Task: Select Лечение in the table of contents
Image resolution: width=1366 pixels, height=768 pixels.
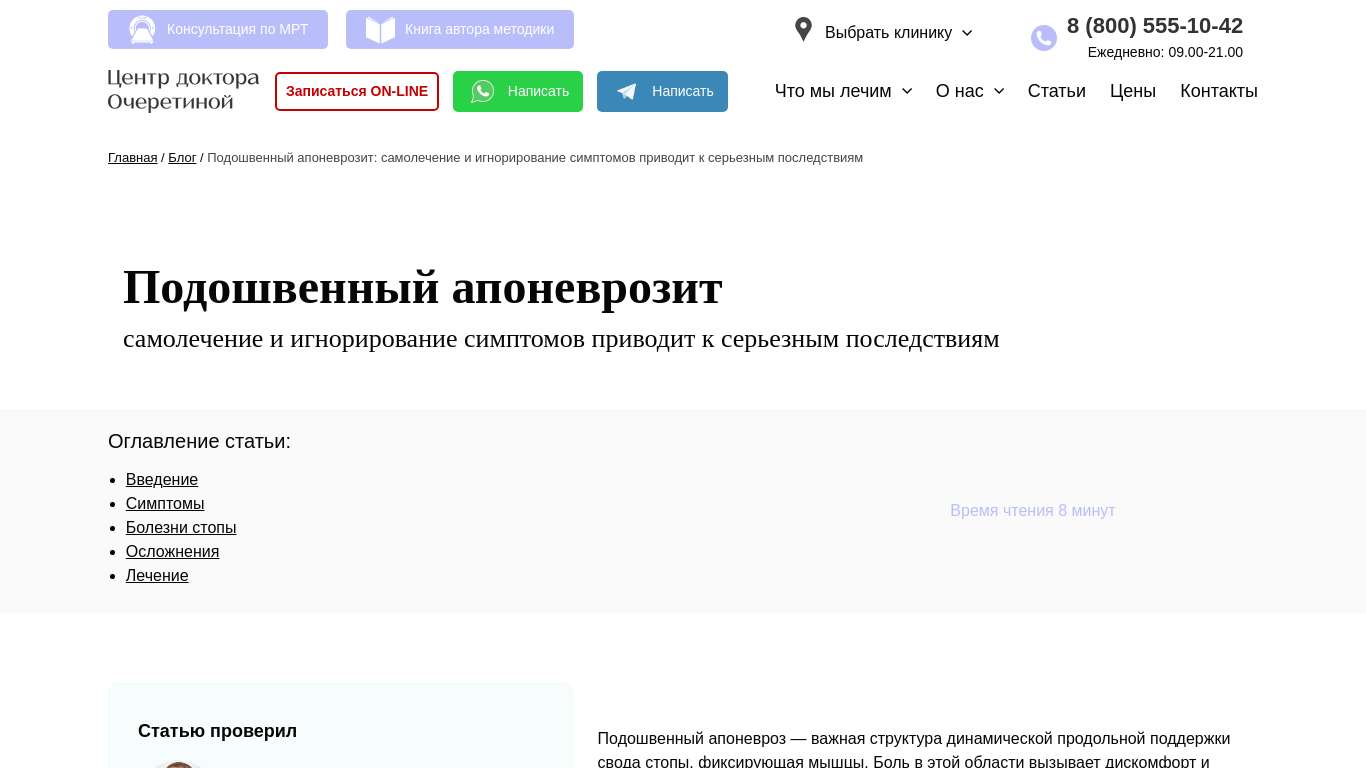Action: coord(157,576)
